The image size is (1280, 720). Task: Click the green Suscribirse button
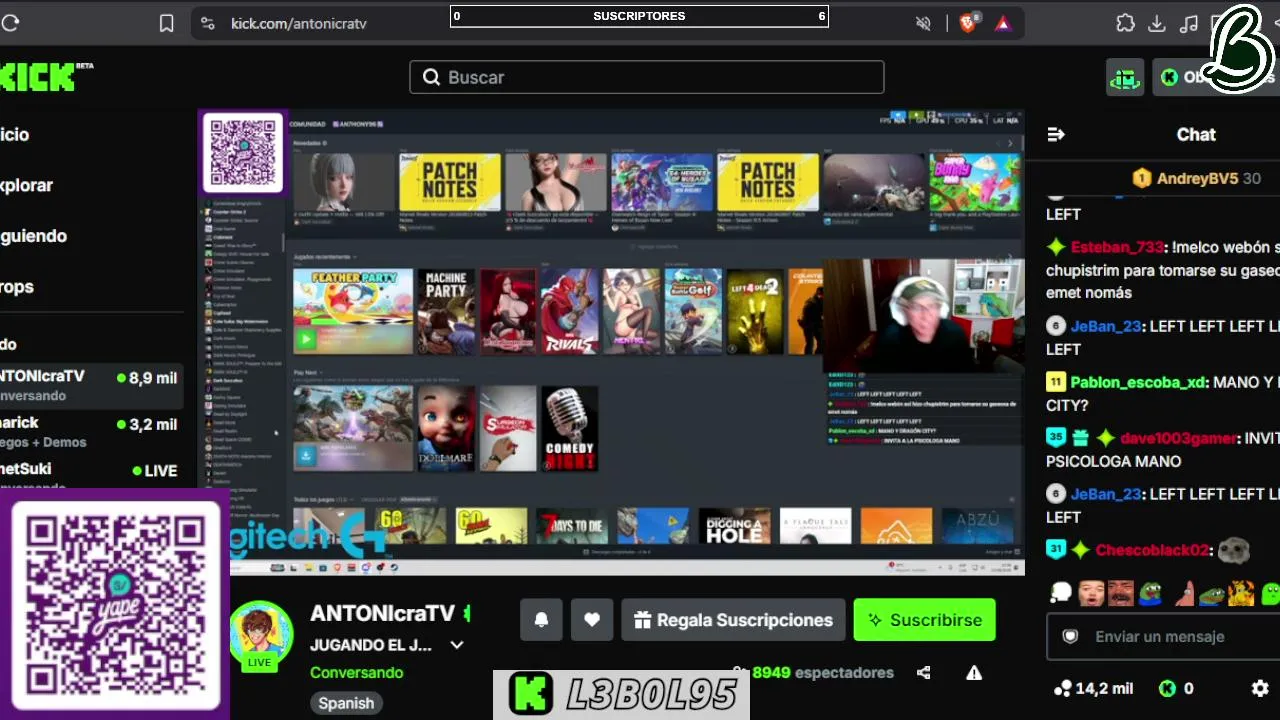[x=925, y=620]
